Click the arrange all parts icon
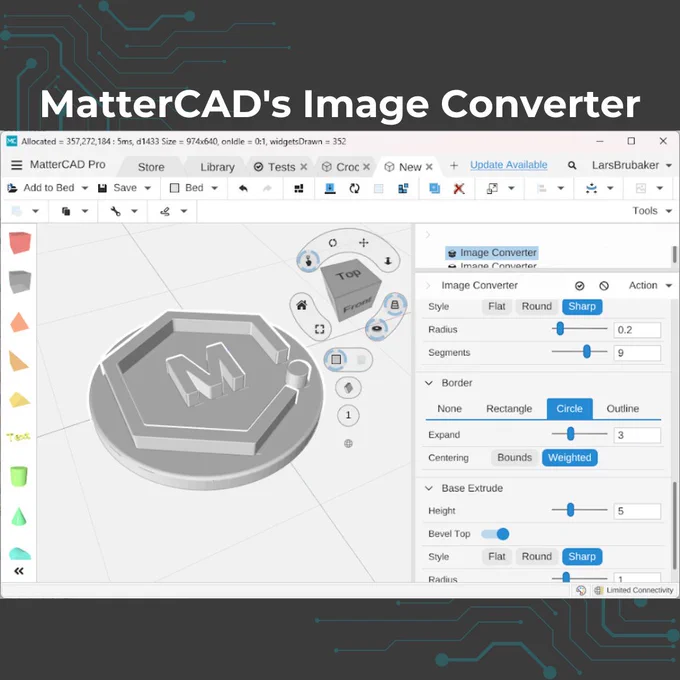The image size is (680, 680). 299,188
